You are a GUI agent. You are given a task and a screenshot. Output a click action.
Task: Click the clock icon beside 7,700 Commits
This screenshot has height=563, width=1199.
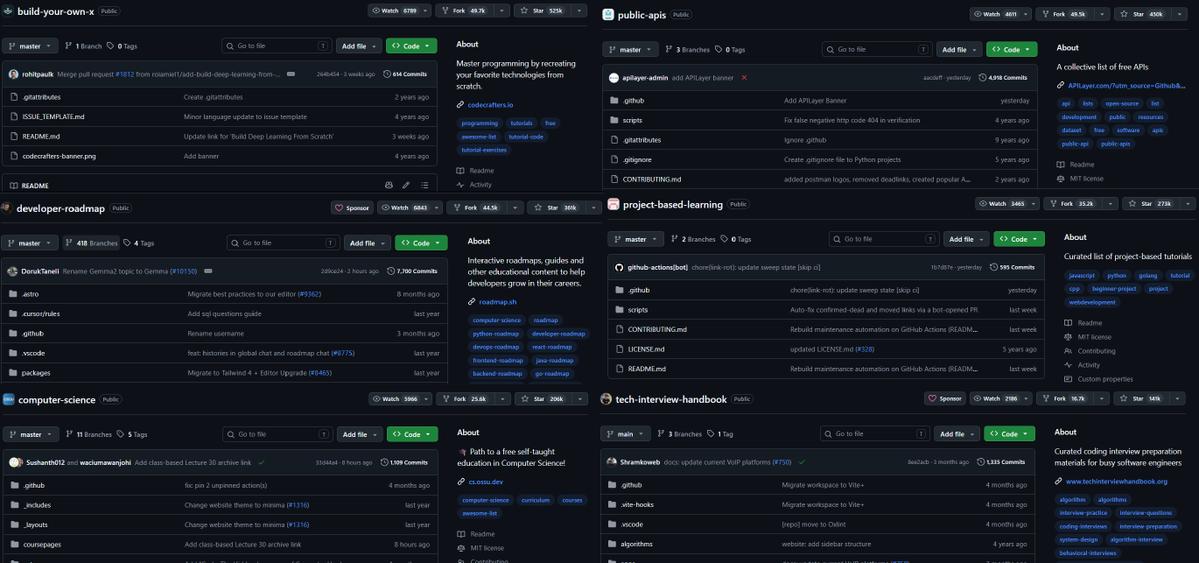(x=392, y=271)
